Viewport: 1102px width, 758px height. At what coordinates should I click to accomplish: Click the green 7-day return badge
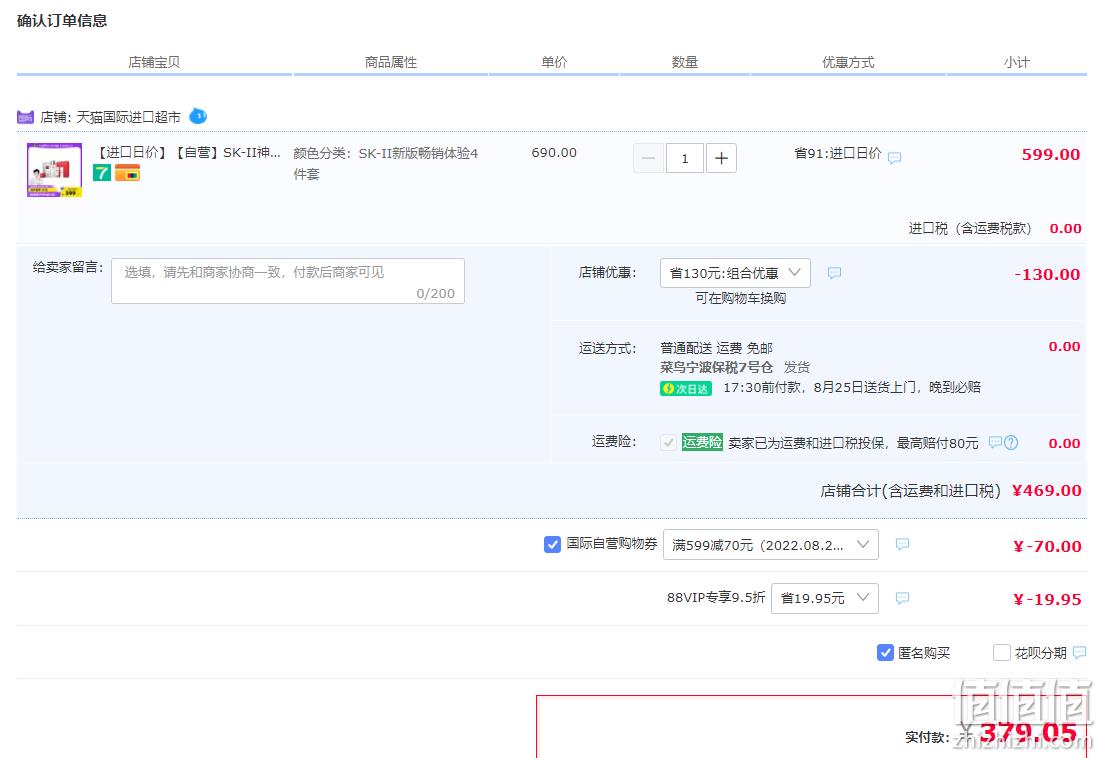pos(102,173)
